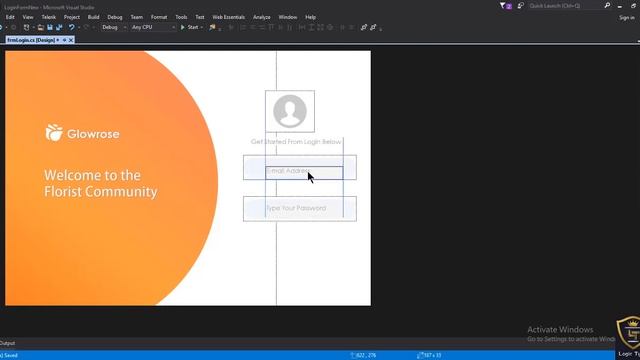This screenshot has height=360, width=640.
Task: Click the Save All icon
Action: (x=59, y=27)
